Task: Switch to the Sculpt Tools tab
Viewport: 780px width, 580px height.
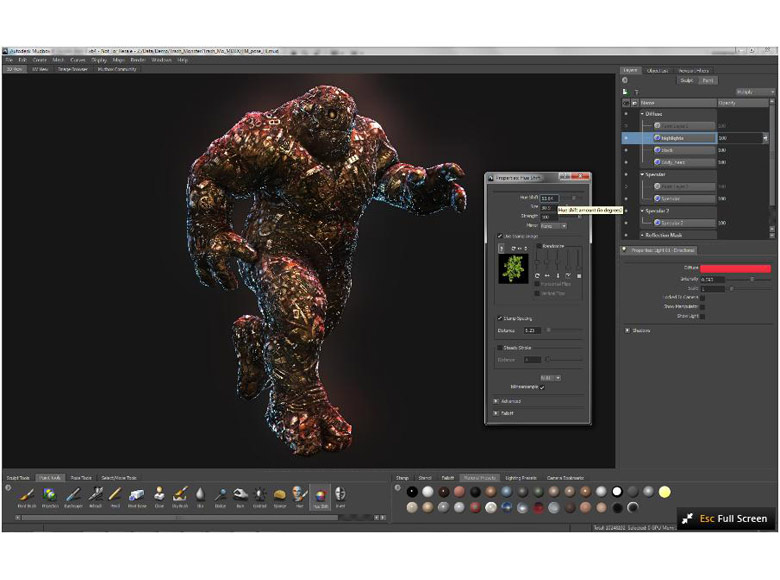Action: click(x=19, y=478)
